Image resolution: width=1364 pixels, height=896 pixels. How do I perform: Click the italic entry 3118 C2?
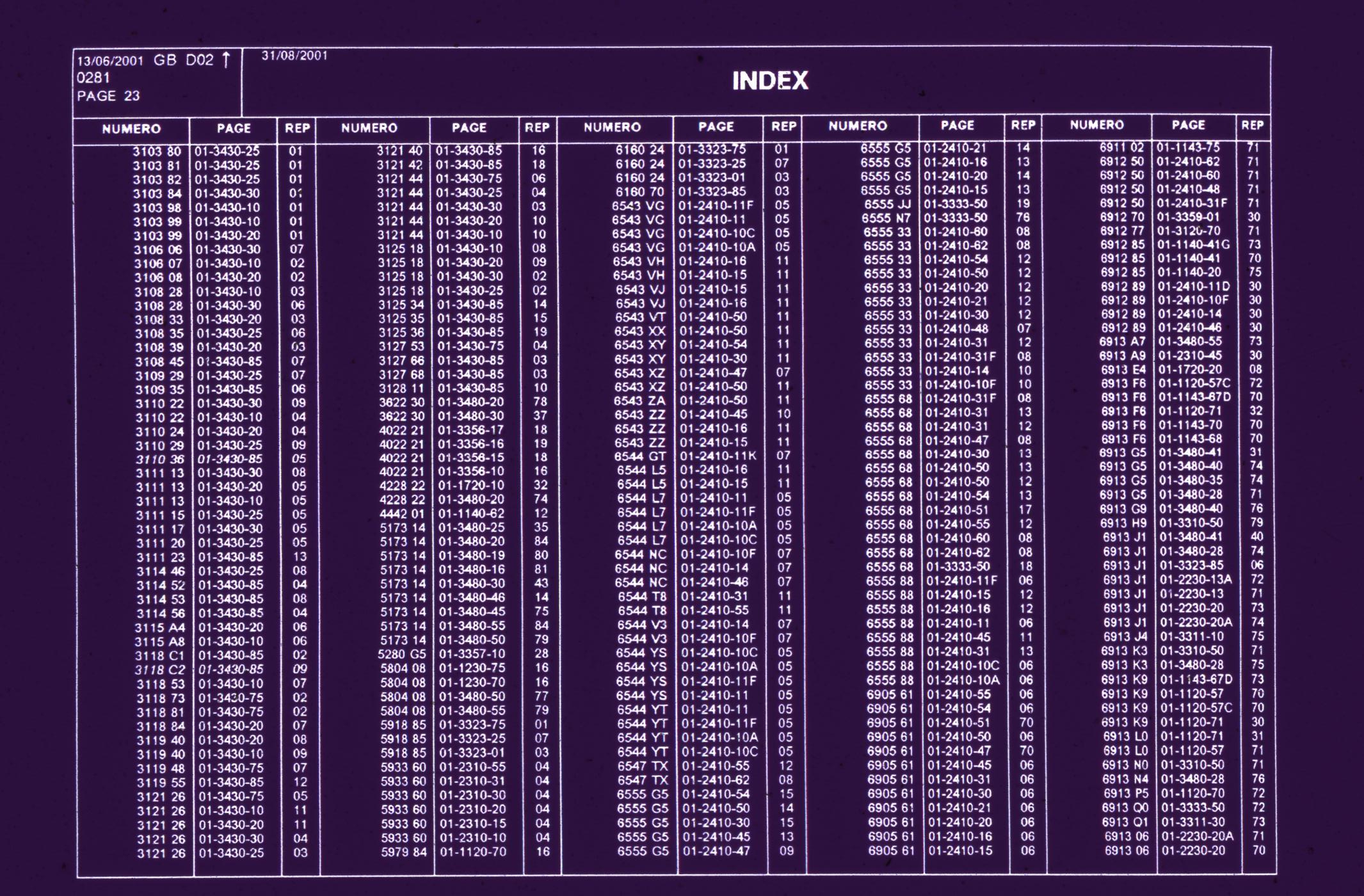click(x=160, y=669)
